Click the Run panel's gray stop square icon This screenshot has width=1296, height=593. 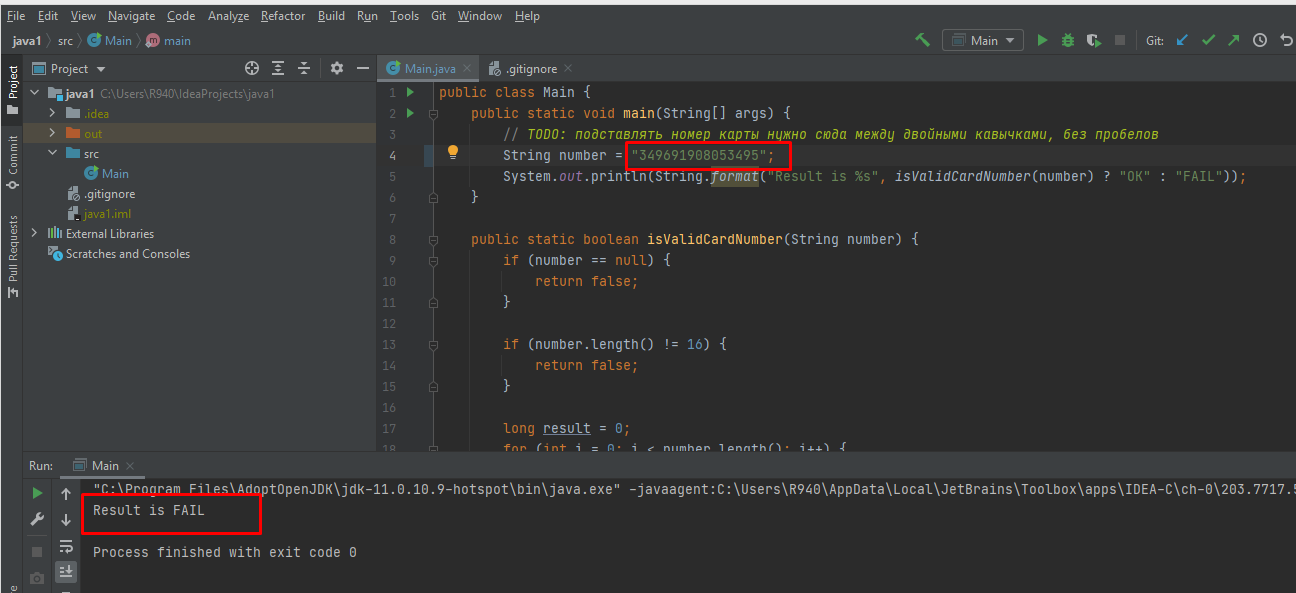[37, 552]
